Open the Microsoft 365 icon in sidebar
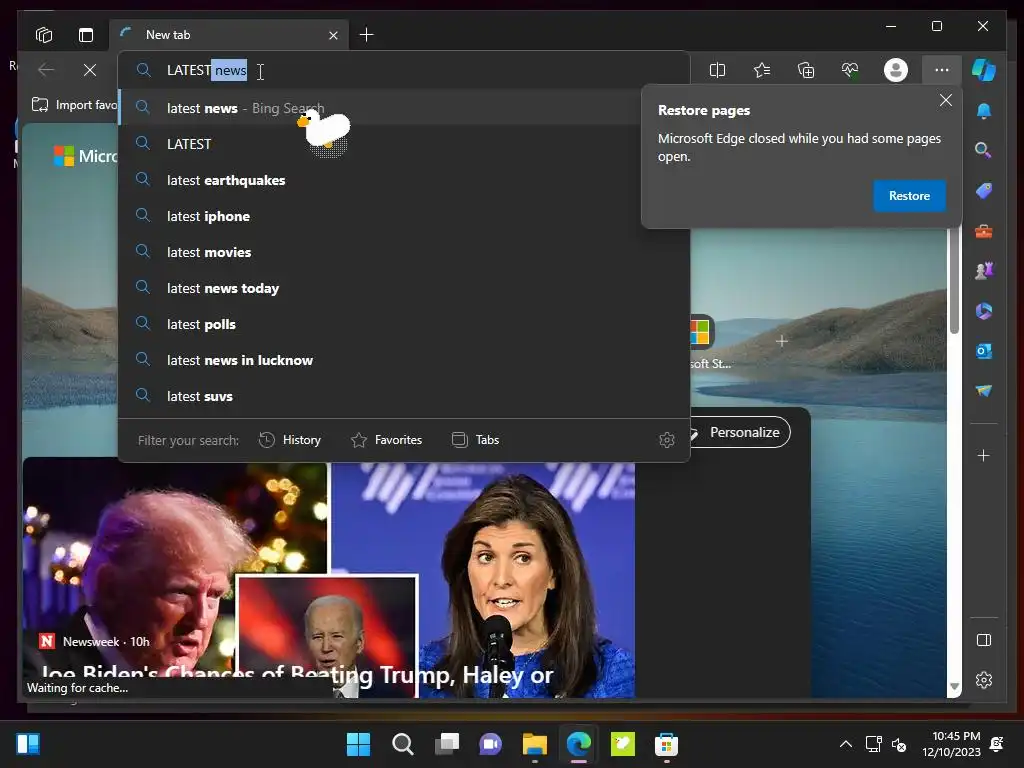The width and height of the screenshot is (1024, 768). coord(984,311)
